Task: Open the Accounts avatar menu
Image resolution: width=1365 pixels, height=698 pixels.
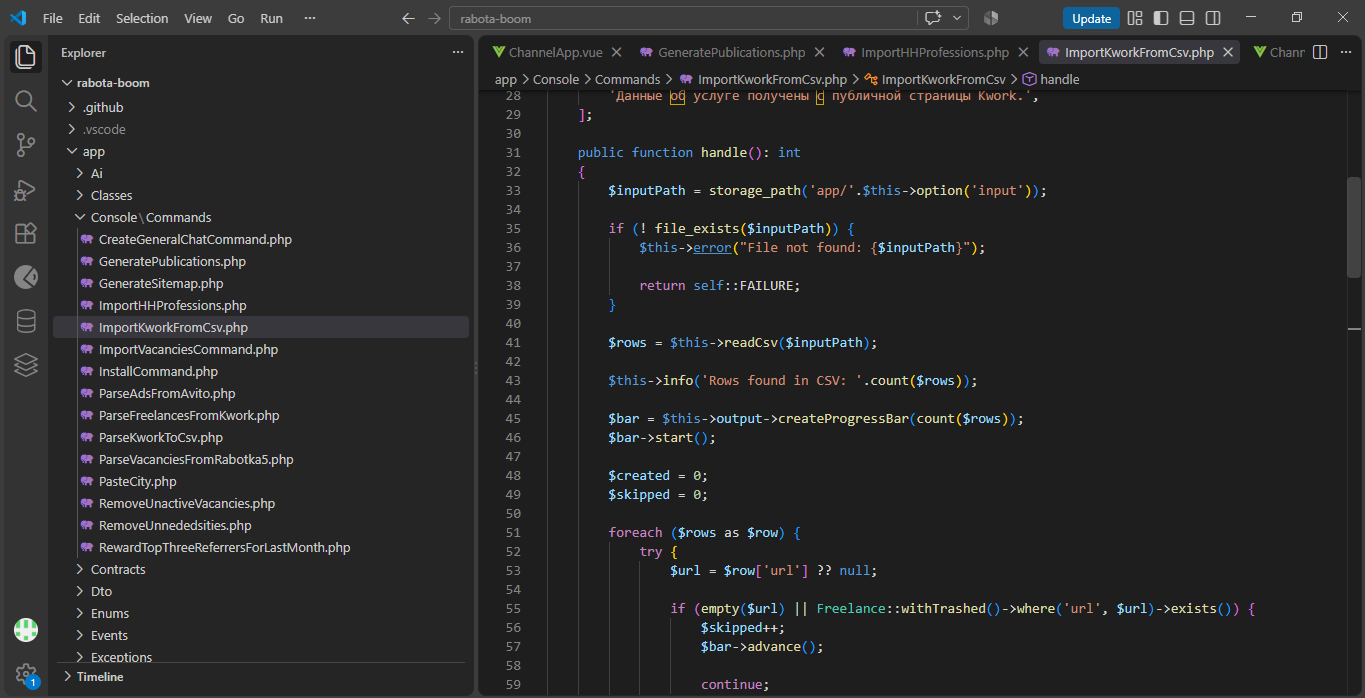Action: point(26,630)
